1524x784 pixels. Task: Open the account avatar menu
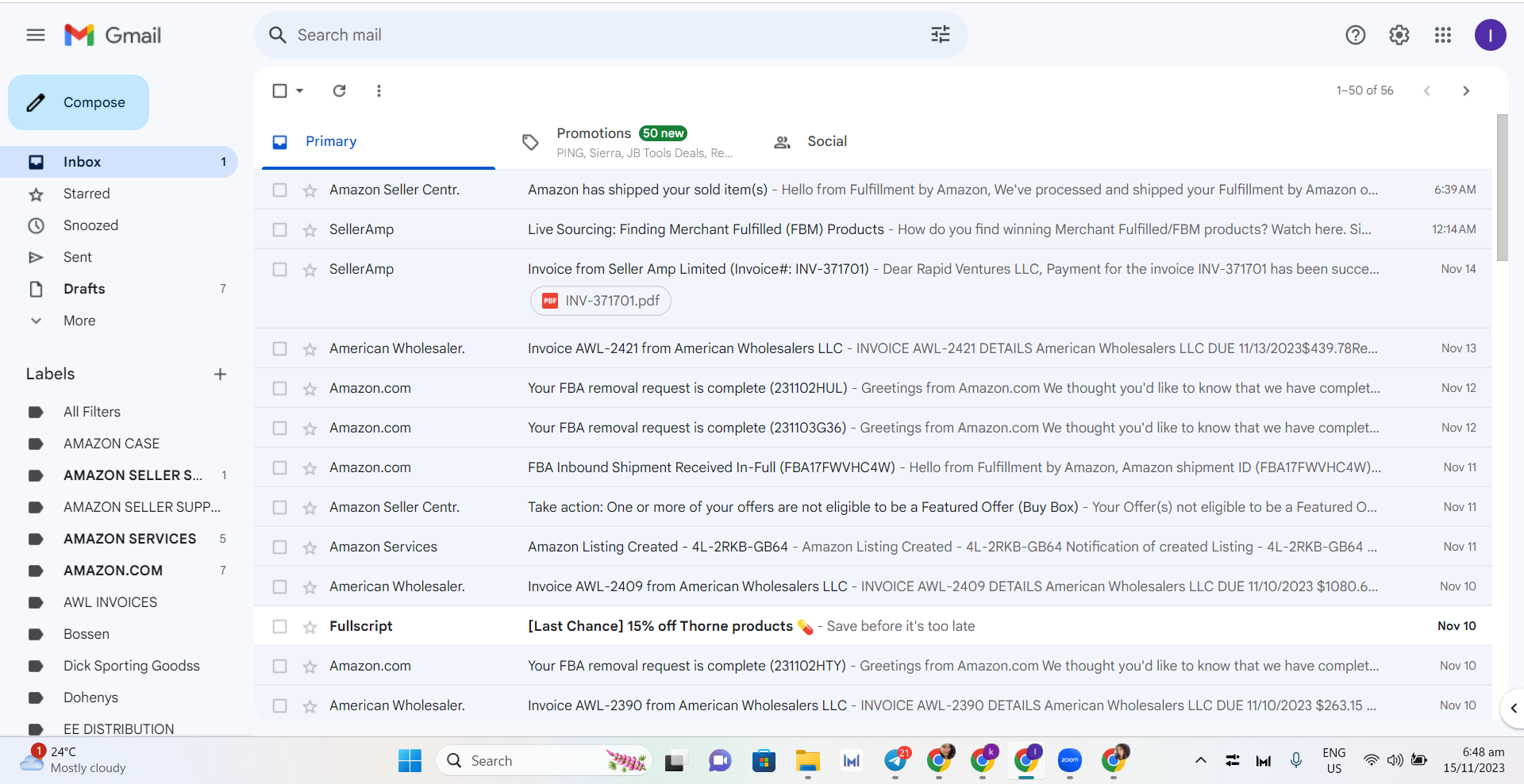(x=1490, y=35)
